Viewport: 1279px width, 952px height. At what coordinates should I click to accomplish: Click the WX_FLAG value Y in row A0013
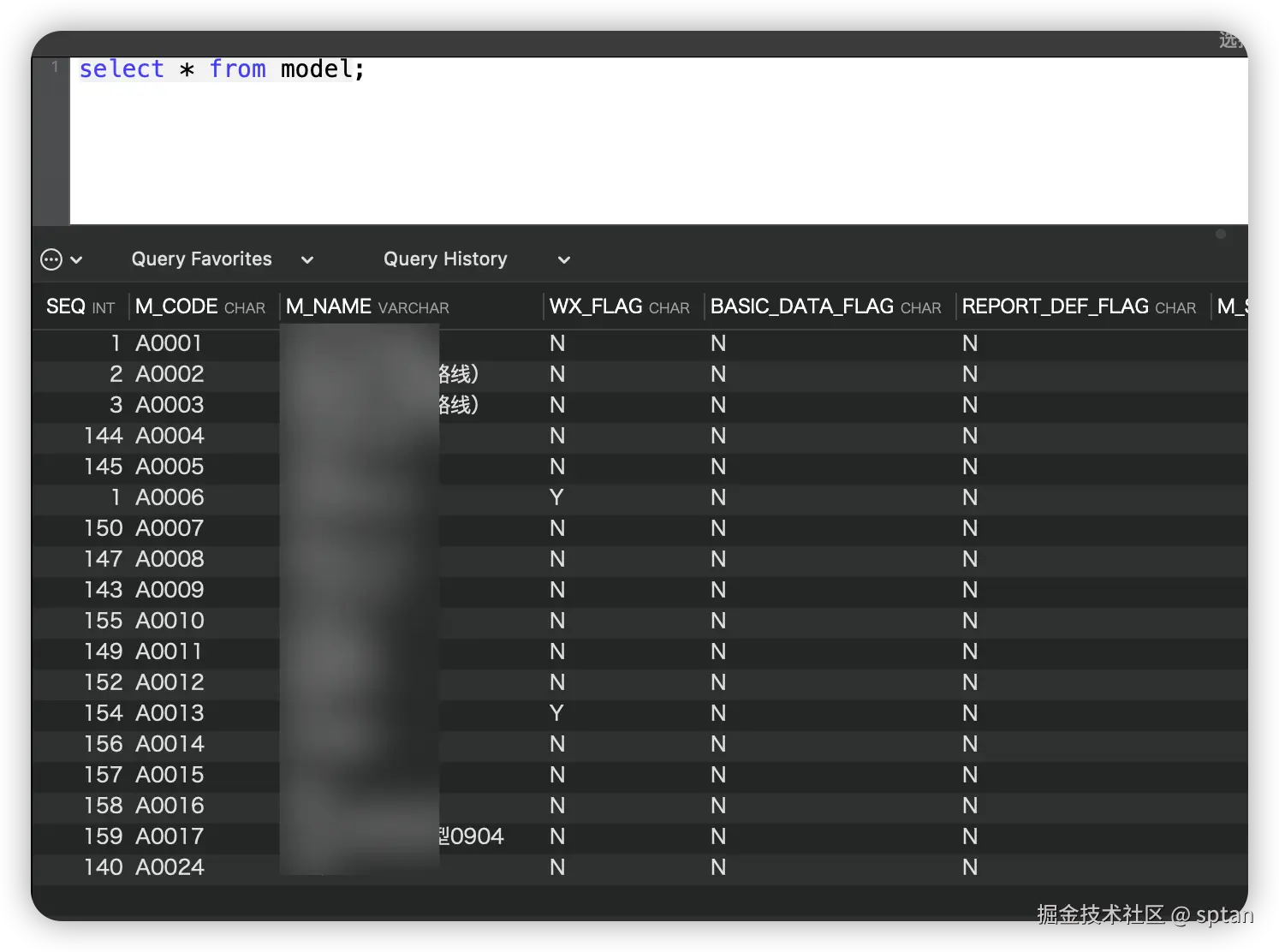click(x=556, y=713)
